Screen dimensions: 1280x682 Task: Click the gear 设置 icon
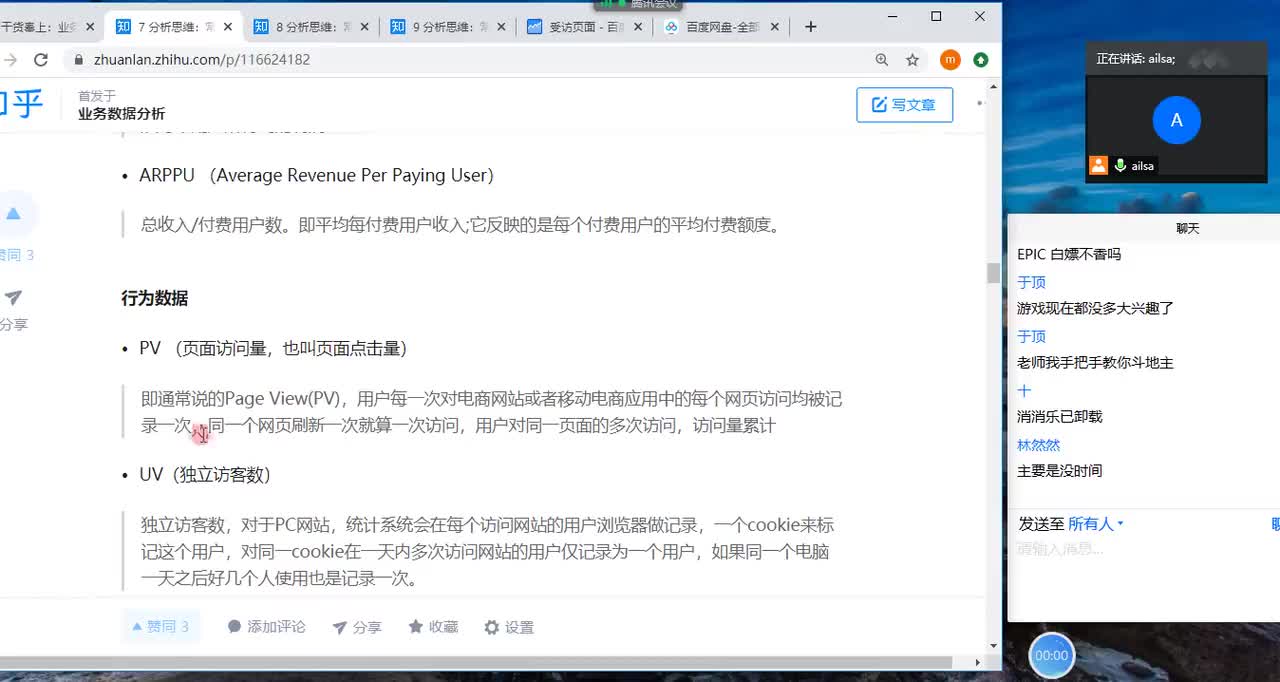491,627
